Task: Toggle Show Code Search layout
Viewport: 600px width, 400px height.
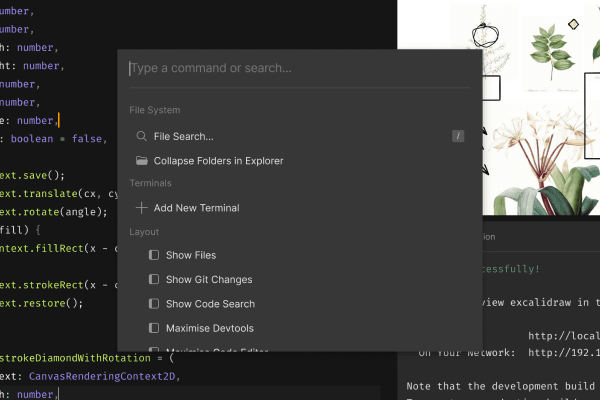Action: coord(210,304)
